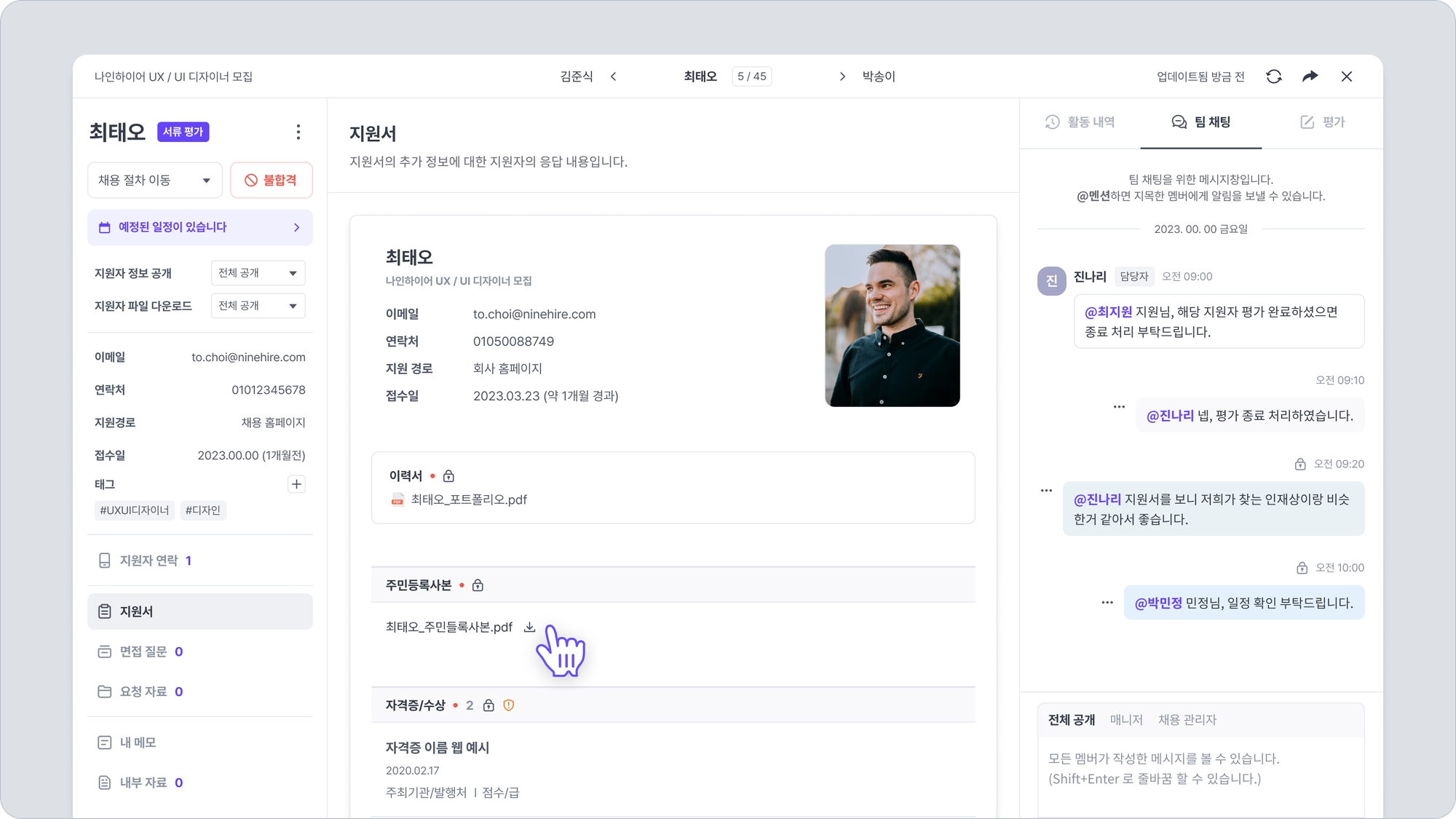Image resolution: width=1456 pixels, height=819 pixels.
Task: Open options for 오전 09:20 chat message
Action: pos(1046,491)
